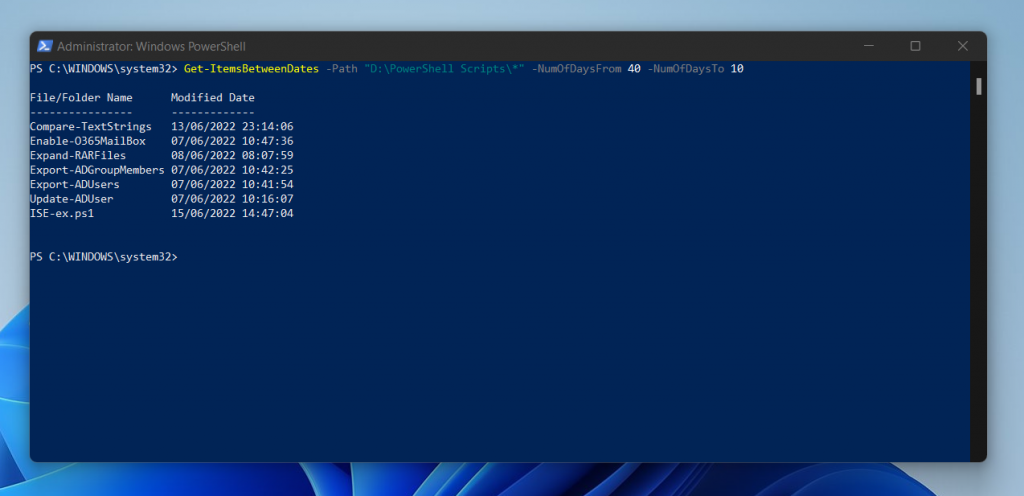Click the -NumOfDaysFrom parameter
The width and height of the screenshot is (1024, 496).
(x=576, y=69)
